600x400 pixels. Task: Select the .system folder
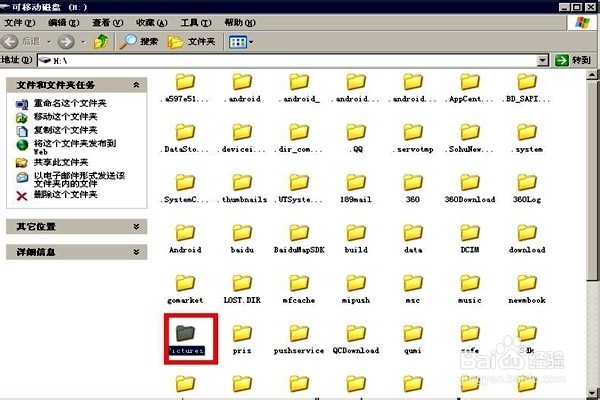(x=527, y=139)
